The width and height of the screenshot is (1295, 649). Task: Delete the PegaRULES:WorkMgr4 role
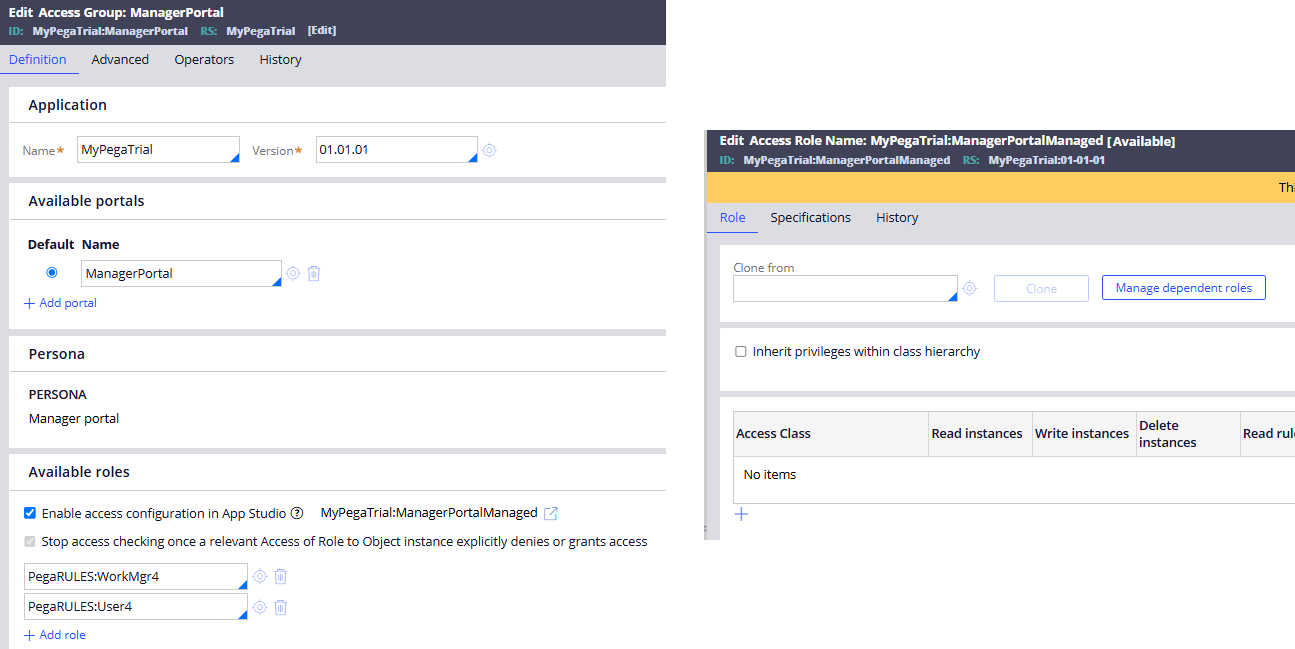click(281, 576)
